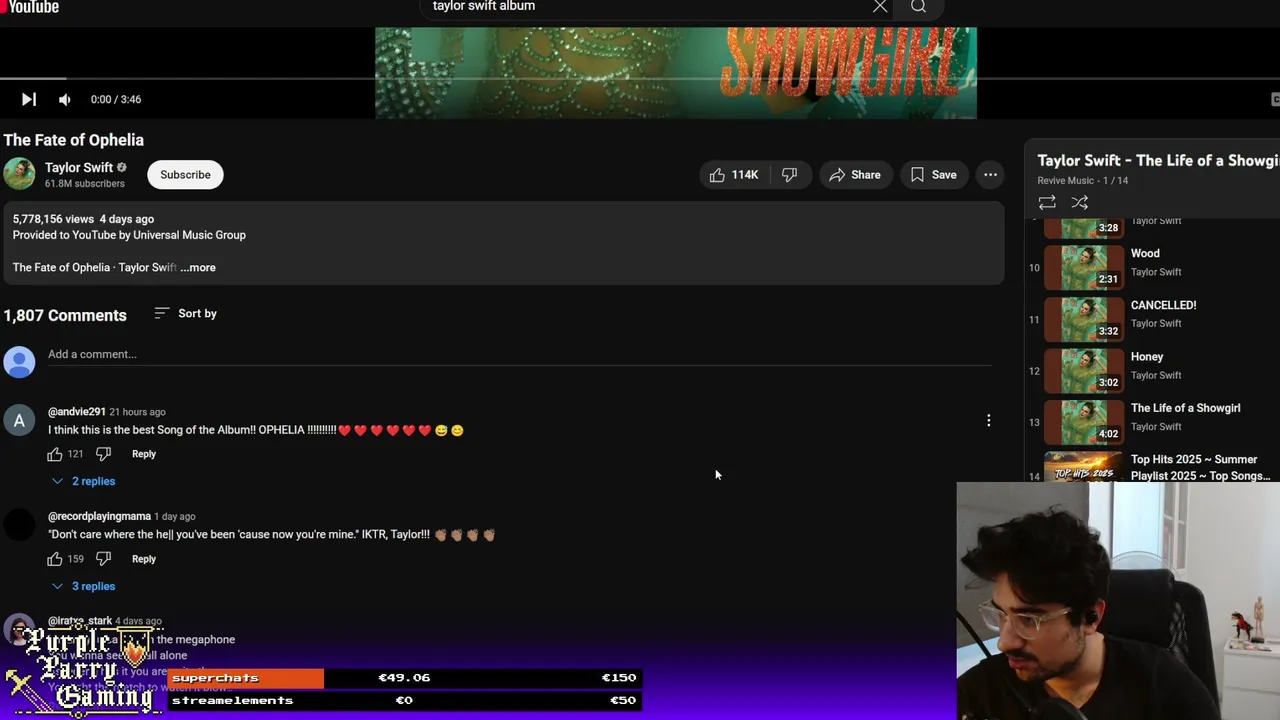Toggle playlist shuffle
Screen dimensions: 1280x720
1080,202
